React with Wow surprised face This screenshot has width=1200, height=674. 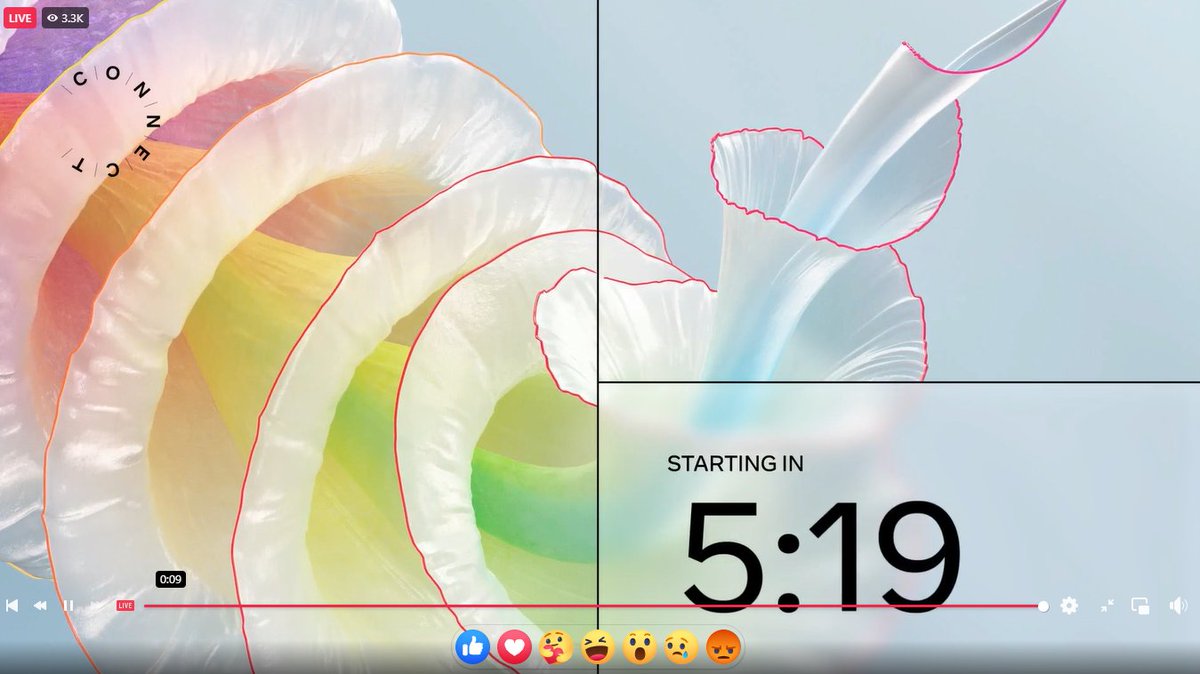tap(639, 648)
